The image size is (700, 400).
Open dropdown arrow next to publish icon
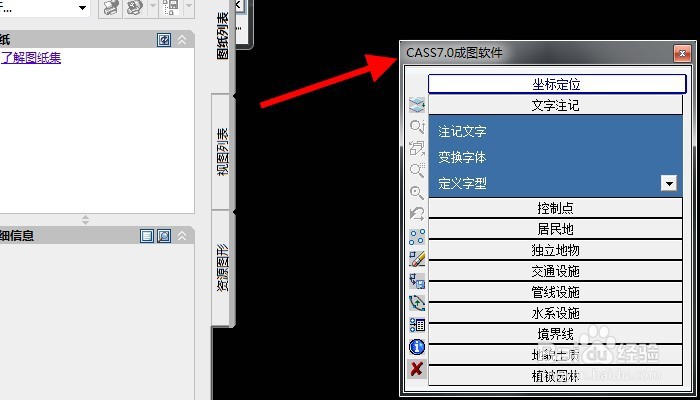[153, 8]
